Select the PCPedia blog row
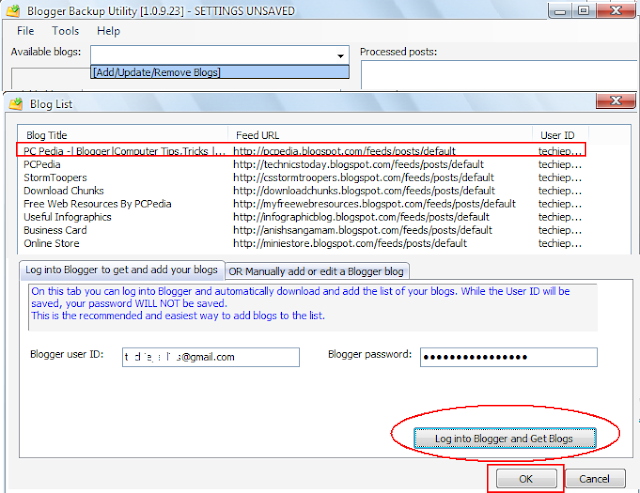 [303, 164]
